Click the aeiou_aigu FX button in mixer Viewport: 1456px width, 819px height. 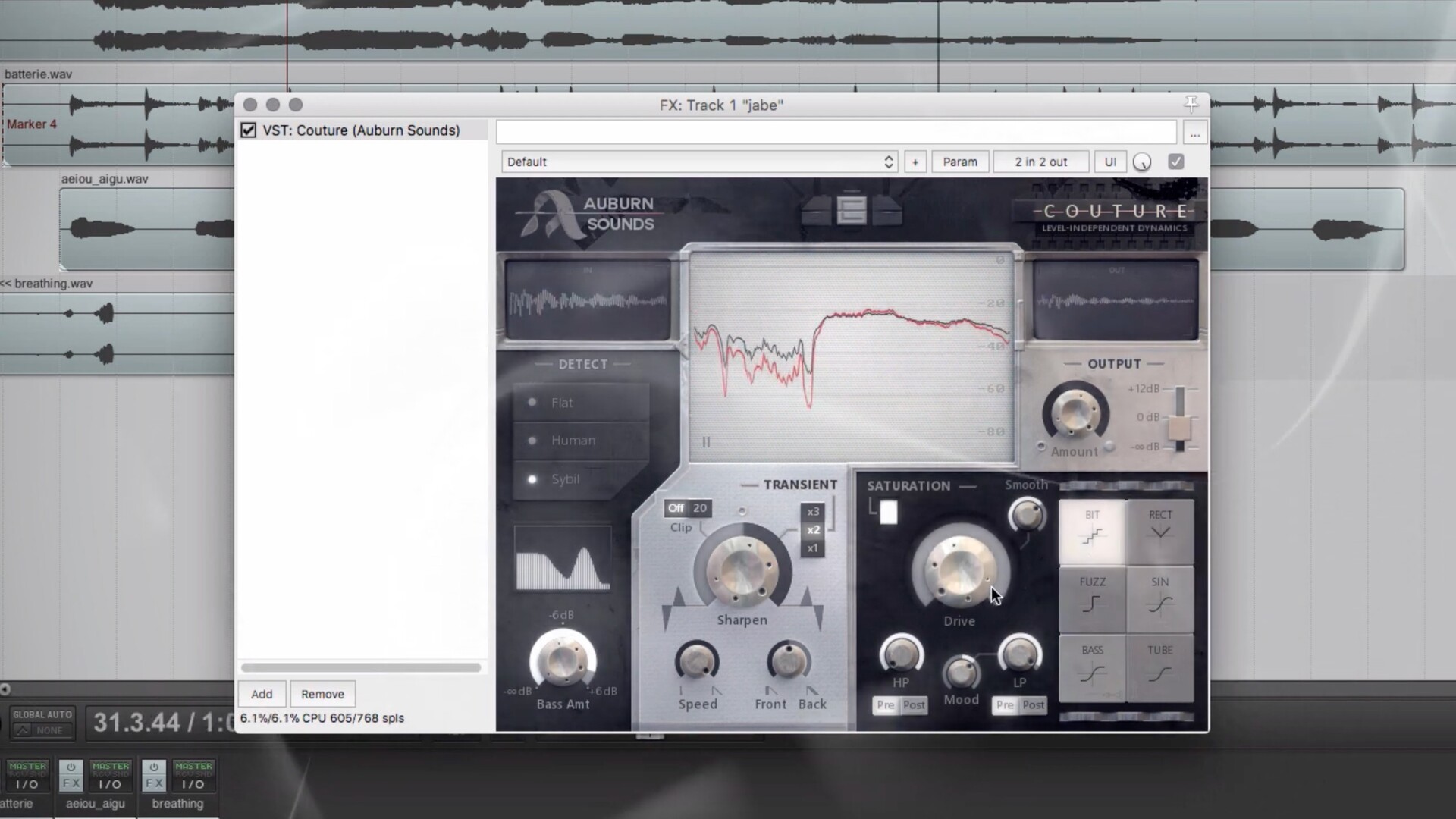pyautogui.click(x=71, y=783)
